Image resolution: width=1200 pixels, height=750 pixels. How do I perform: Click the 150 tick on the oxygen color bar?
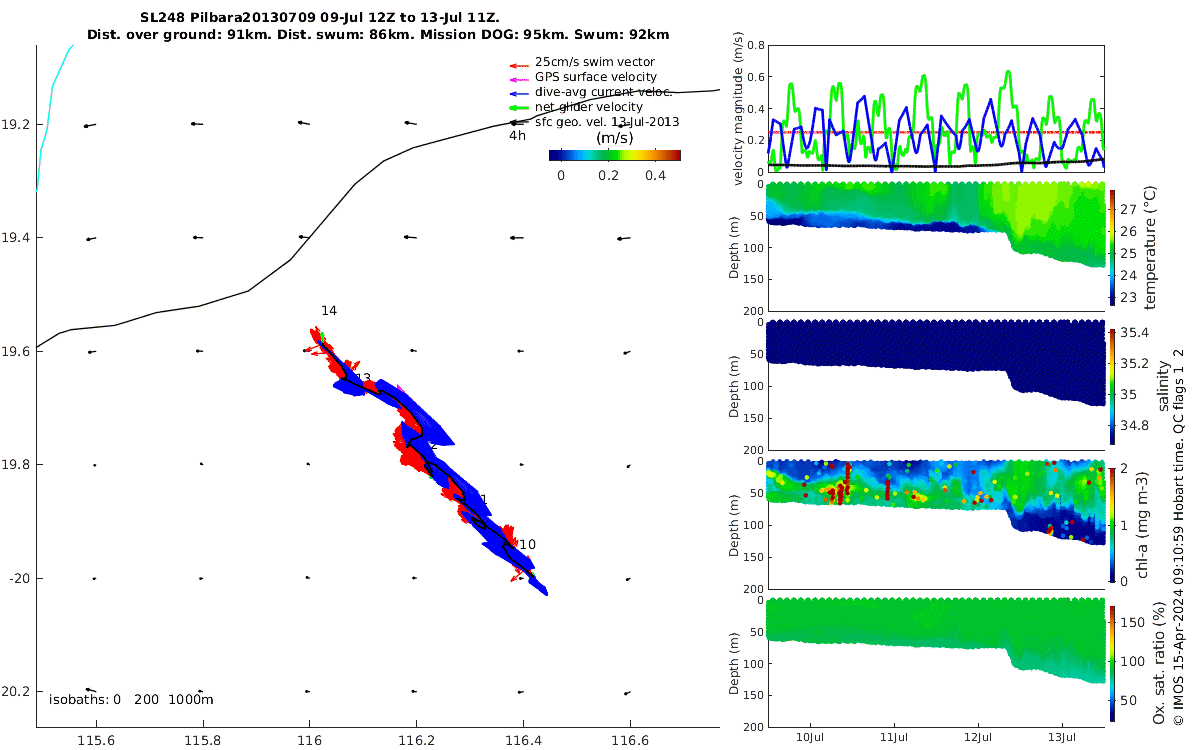pyautogui.click(x=1131, y=621)
